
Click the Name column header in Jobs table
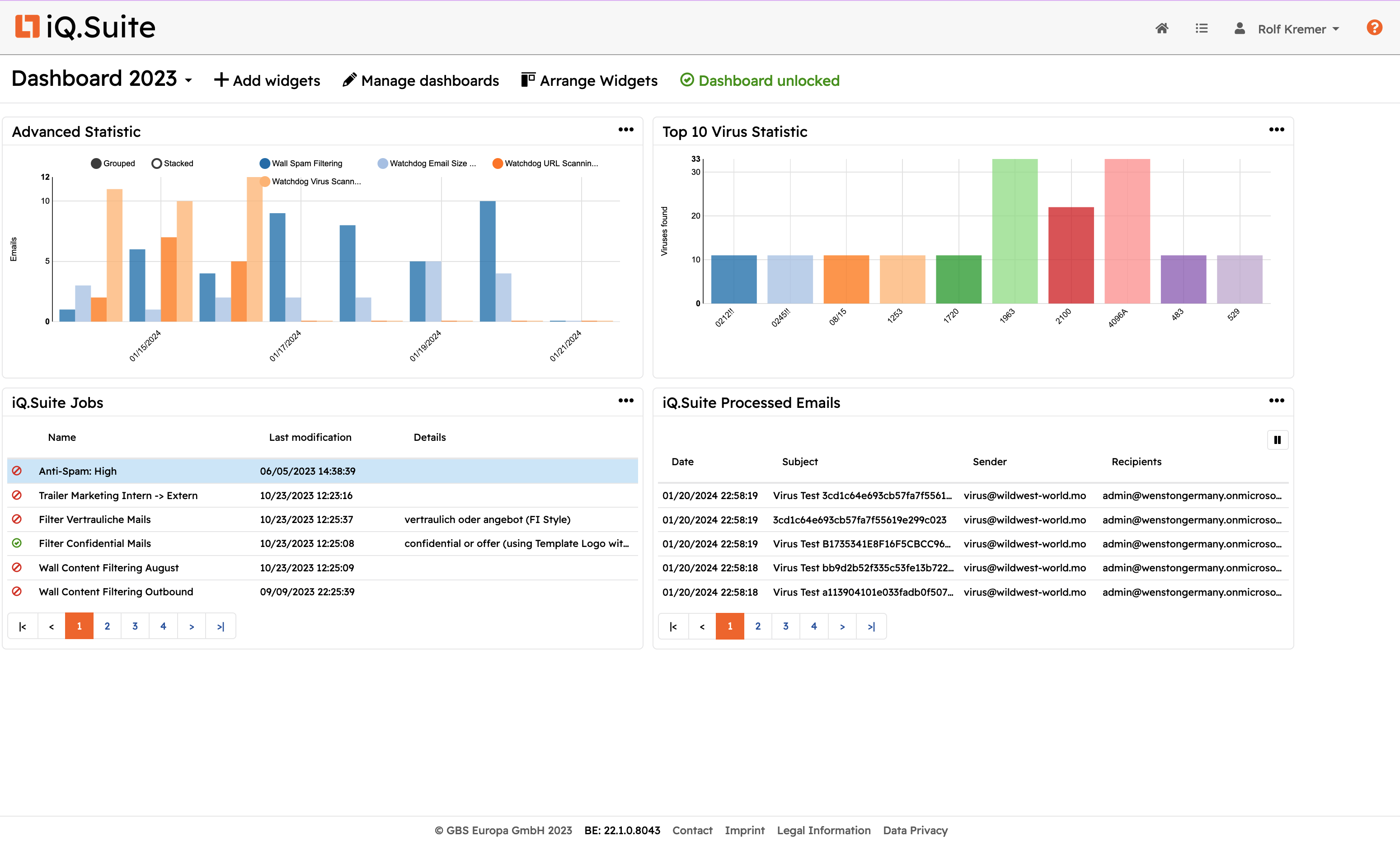tap(62, 438)
